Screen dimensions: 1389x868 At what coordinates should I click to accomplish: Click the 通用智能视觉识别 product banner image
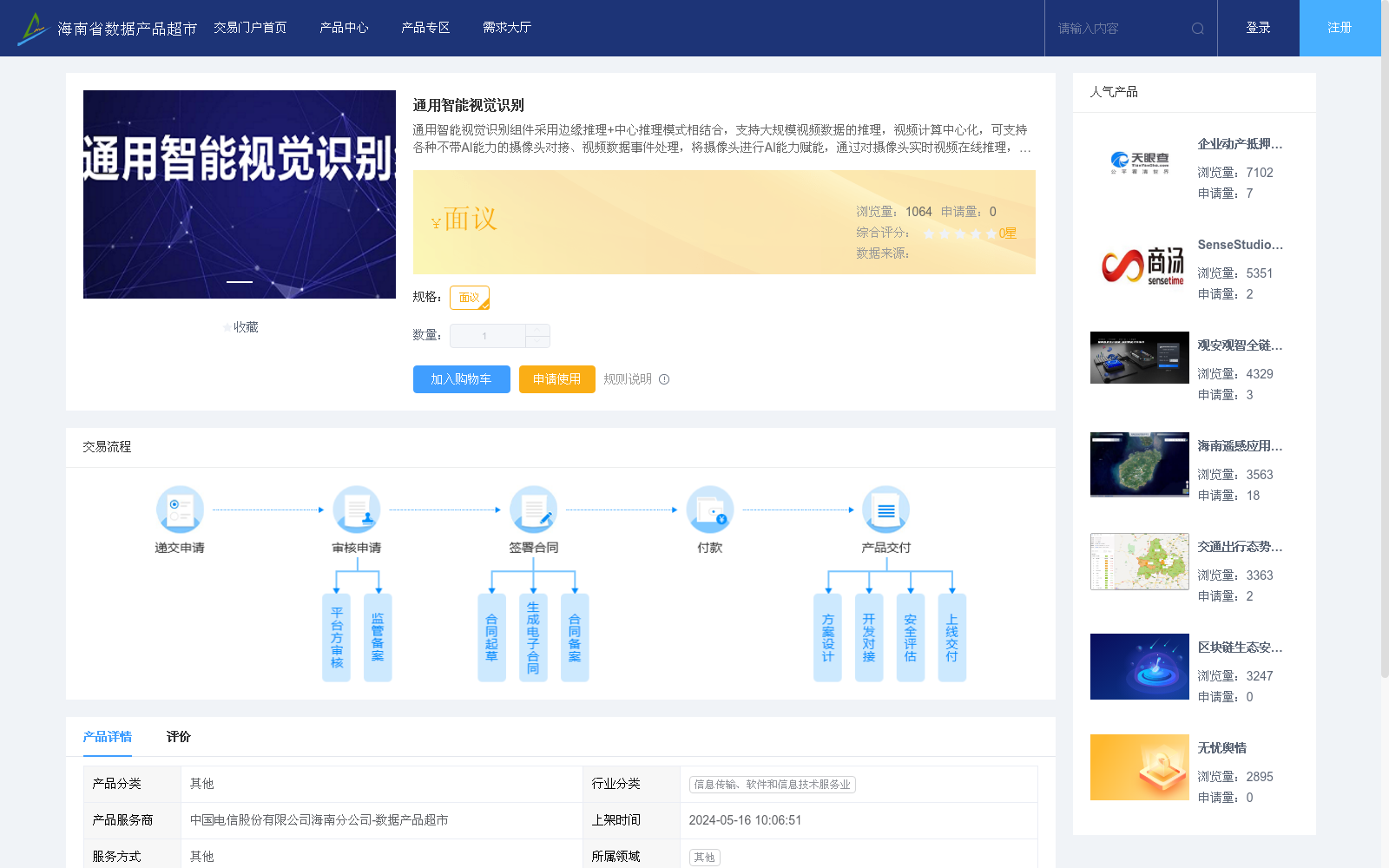pyautogui.click(x=240, y=194)
